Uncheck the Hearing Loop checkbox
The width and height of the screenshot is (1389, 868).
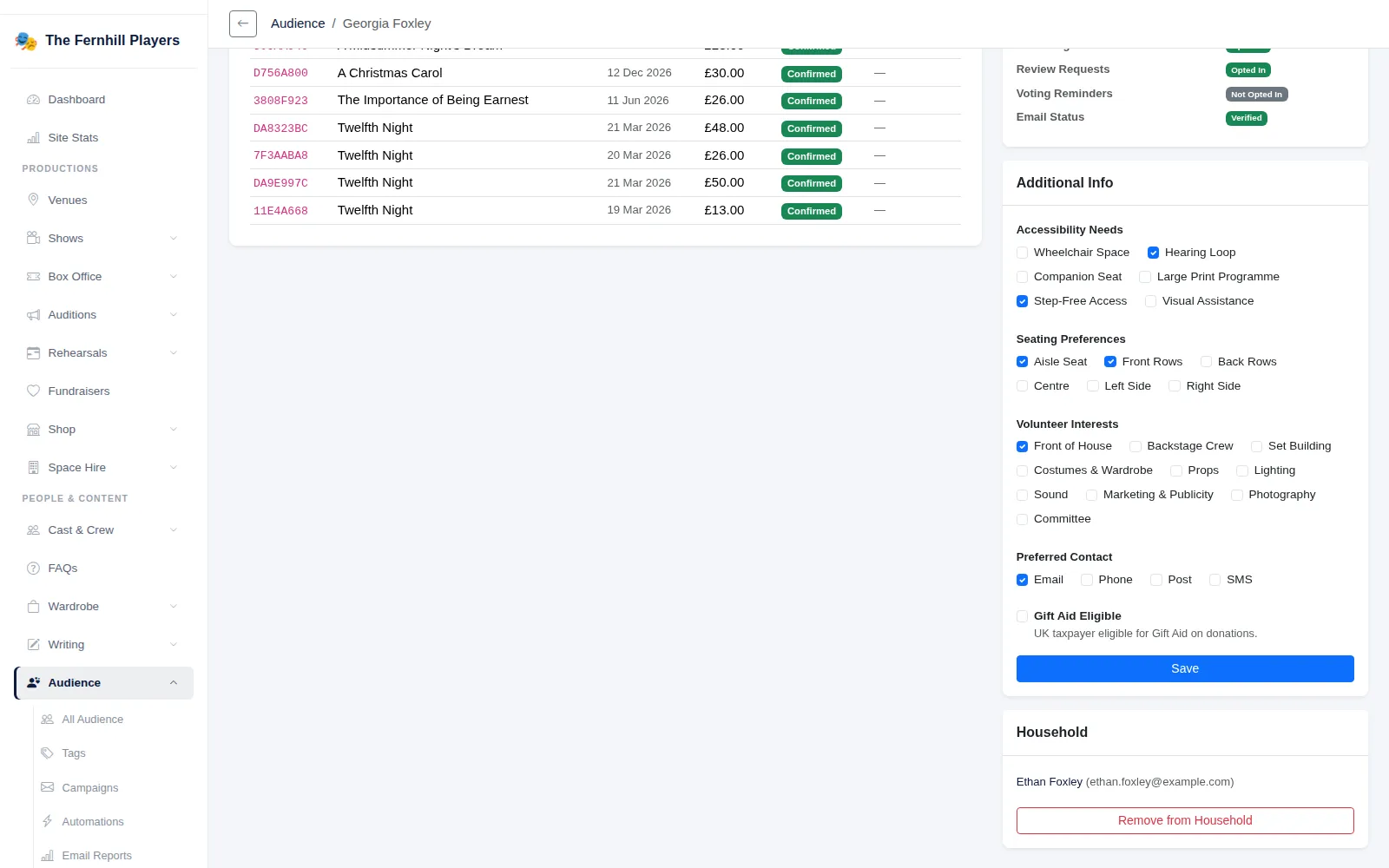tap(1153, 253)
